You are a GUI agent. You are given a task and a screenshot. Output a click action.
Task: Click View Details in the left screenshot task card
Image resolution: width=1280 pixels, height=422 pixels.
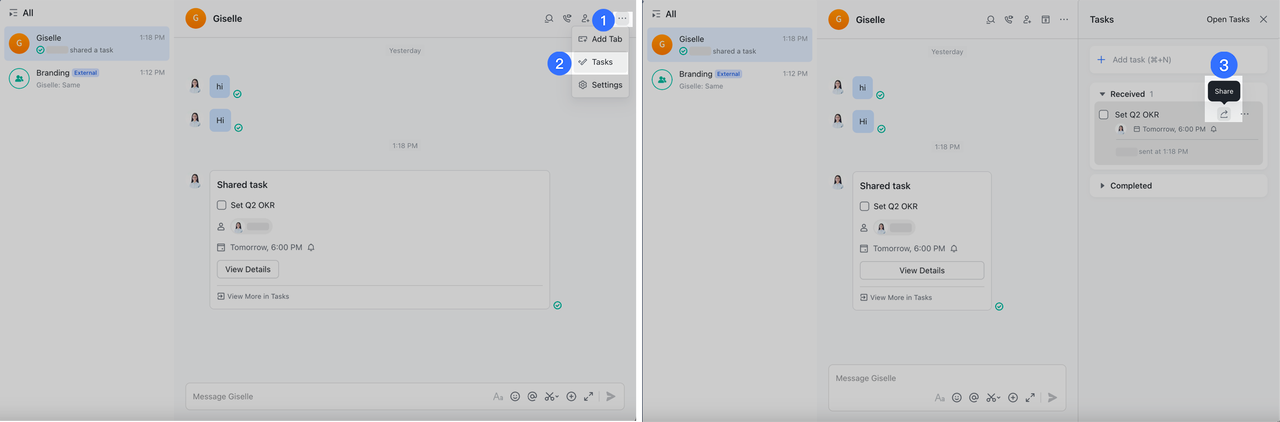pyautogui.click(x=248, y=270)
